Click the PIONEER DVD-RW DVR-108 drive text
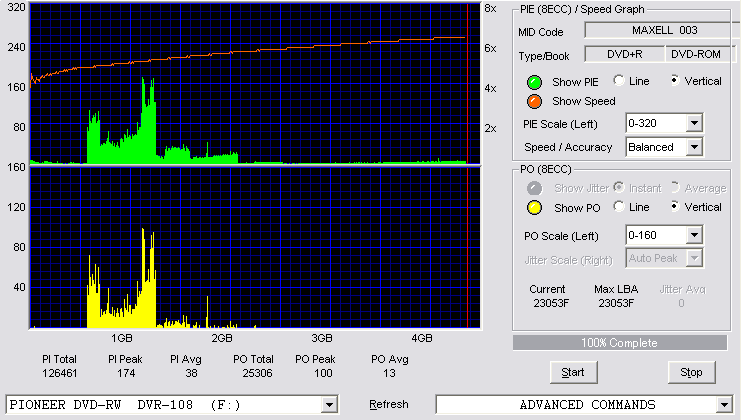742x420 pixels. [x=125, y=405]
